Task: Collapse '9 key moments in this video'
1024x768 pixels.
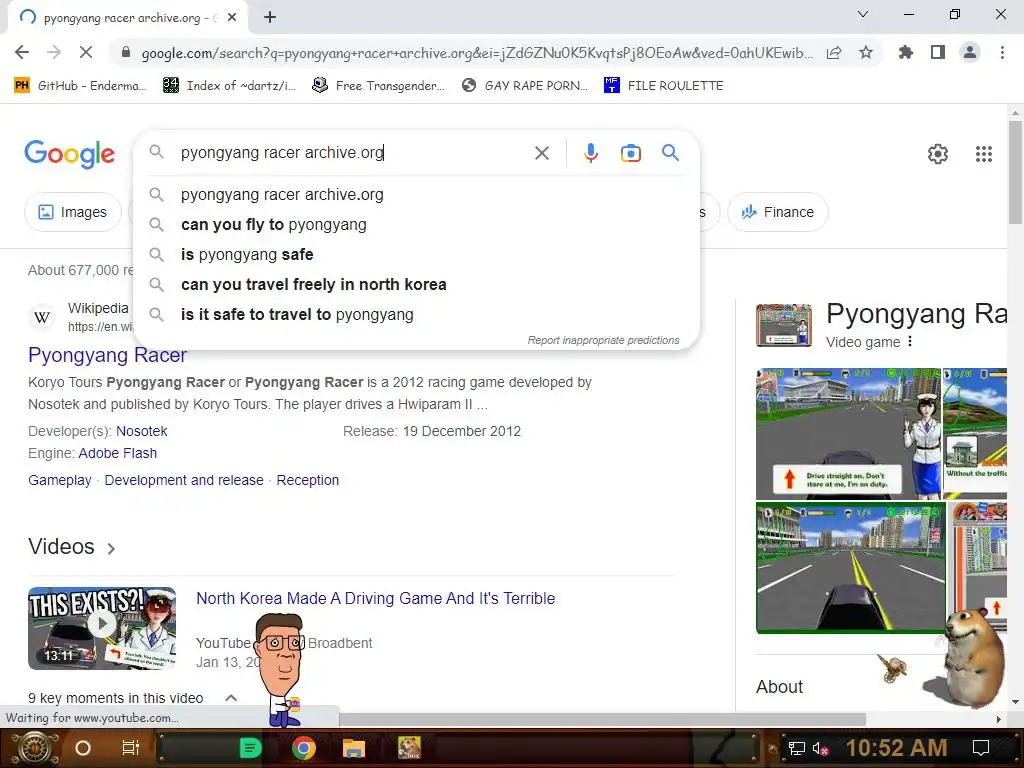Action: (231, 698)
